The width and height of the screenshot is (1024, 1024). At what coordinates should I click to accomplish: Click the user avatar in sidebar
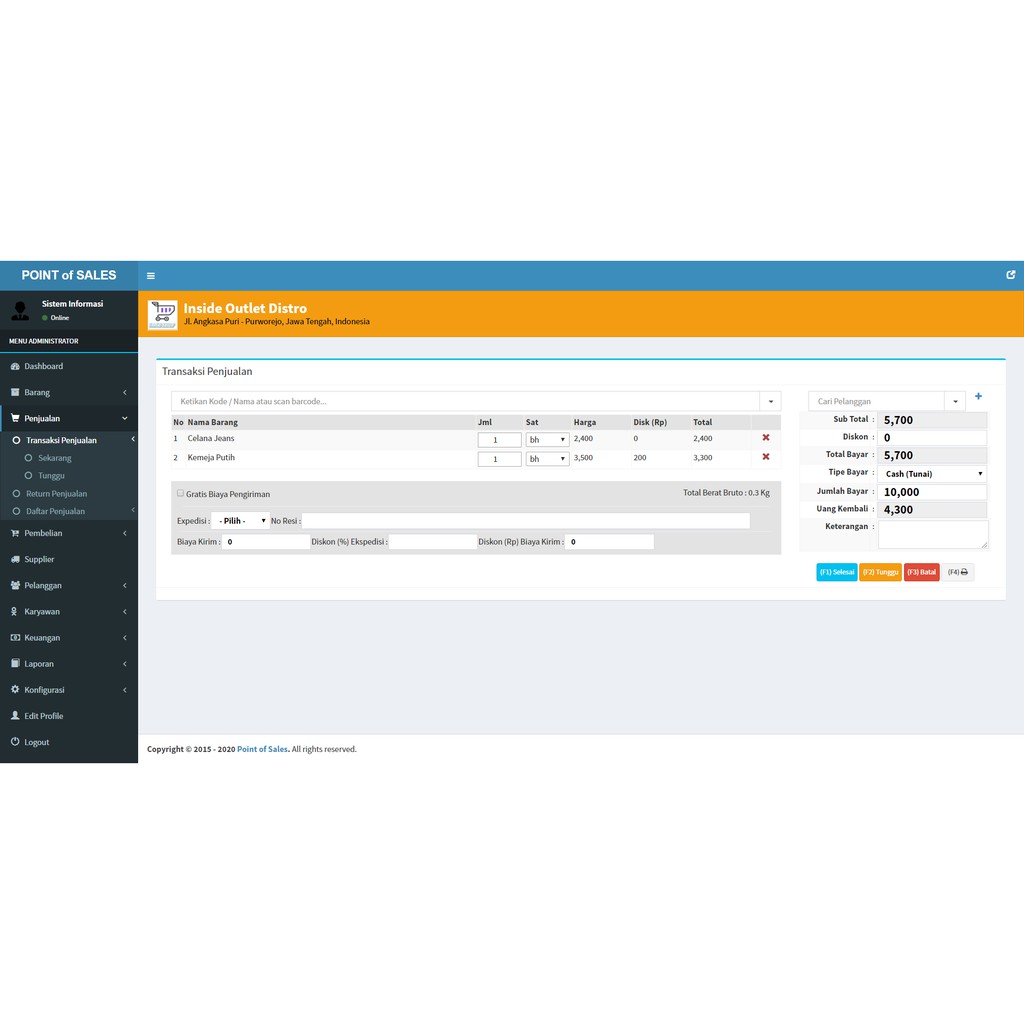pyautogui.click(x=20, y=310)
